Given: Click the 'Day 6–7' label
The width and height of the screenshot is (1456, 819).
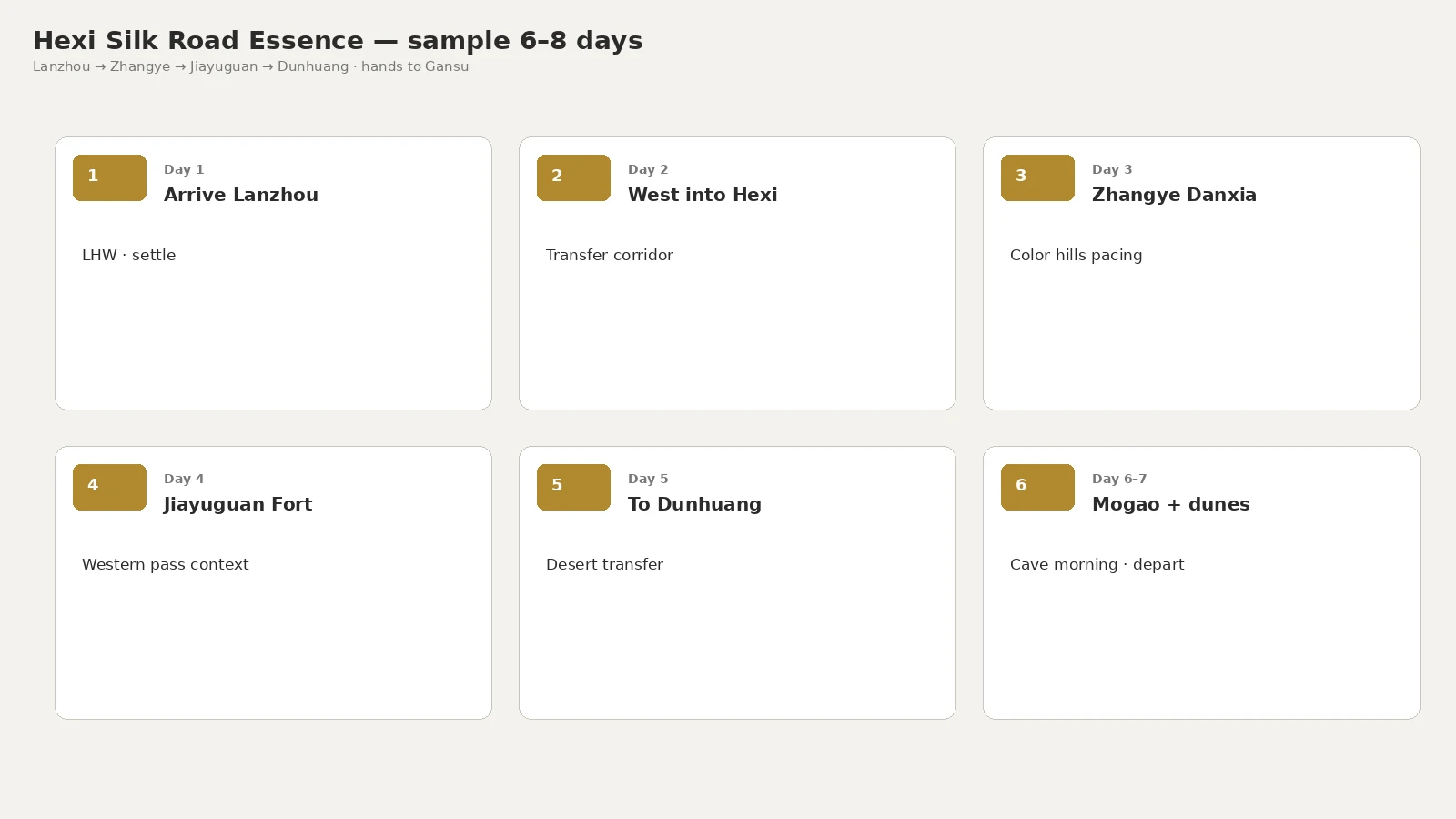Looking at the screenshot, I should click(x=1119, y=479).
